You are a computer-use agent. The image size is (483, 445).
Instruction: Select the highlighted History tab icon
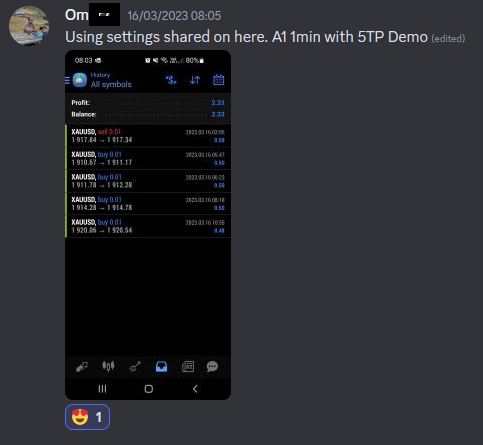(x=161, y=367)
